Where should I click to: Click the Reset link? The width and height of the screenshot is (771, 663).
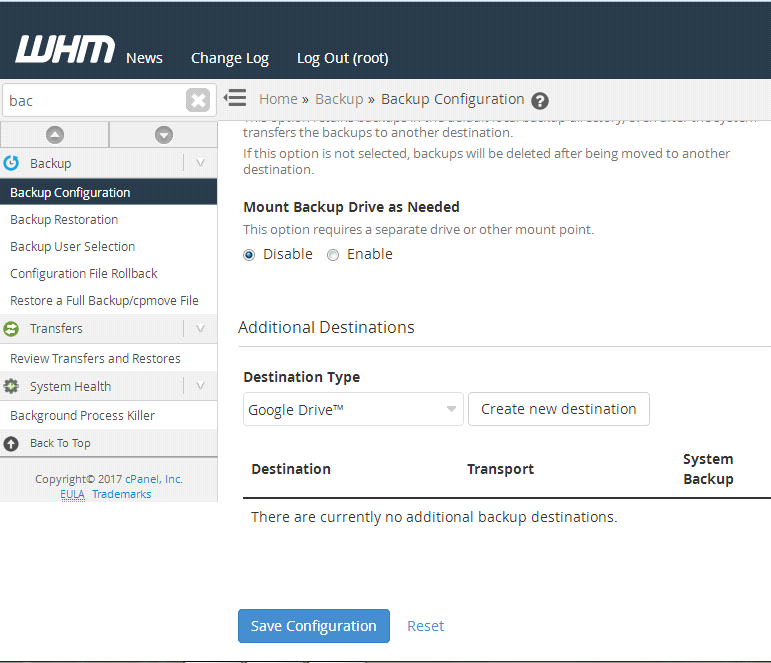tap(425, 626)
